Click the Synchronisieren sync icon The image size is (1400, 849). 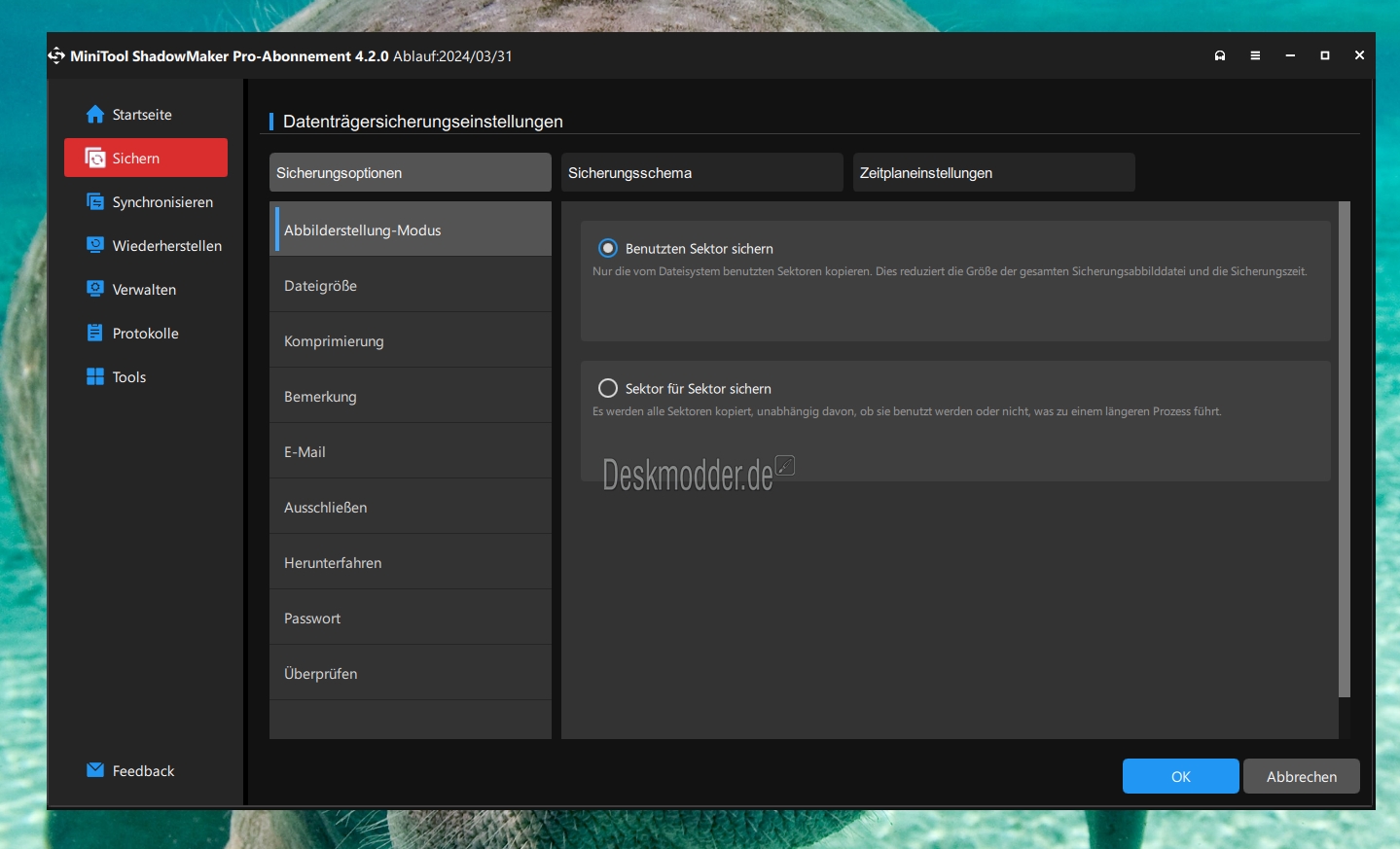(94, 202)
